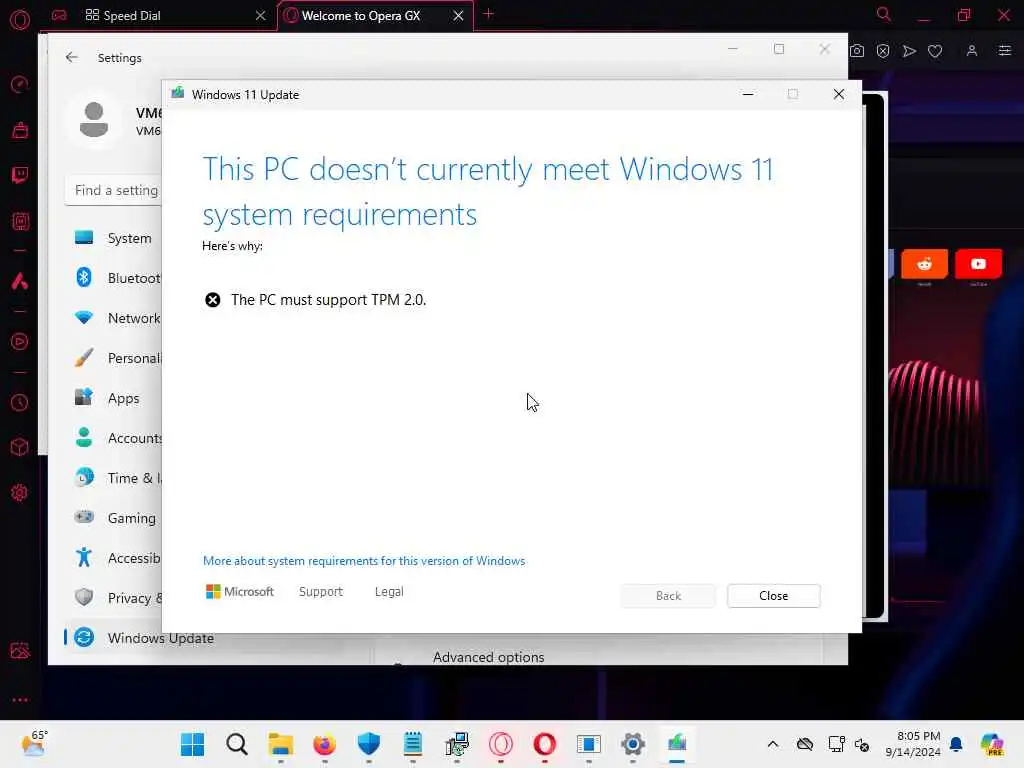Select Network in Settings sidebar

(114, 318)
